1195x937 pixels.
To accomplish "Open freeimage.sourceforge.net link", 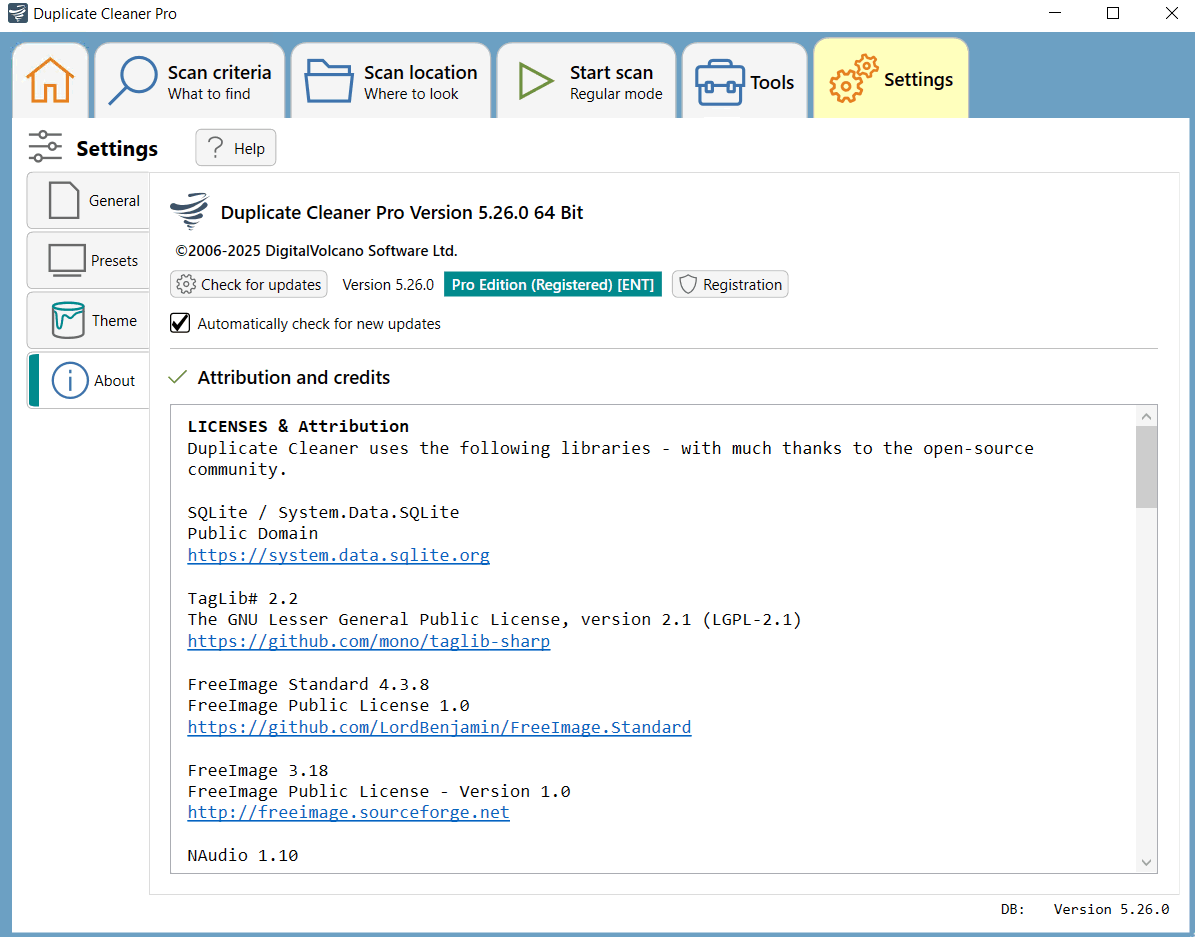I will (x=348, y=813).
